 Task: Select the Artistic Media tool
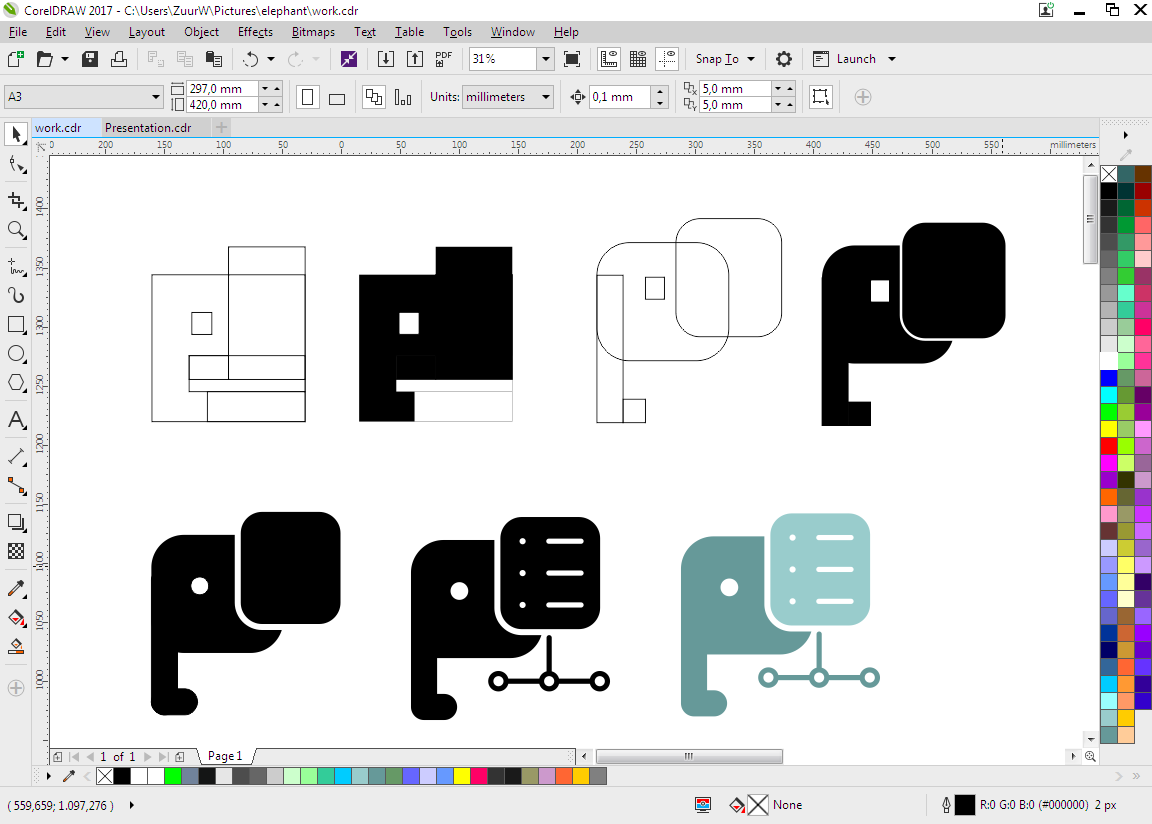(16, 295)
